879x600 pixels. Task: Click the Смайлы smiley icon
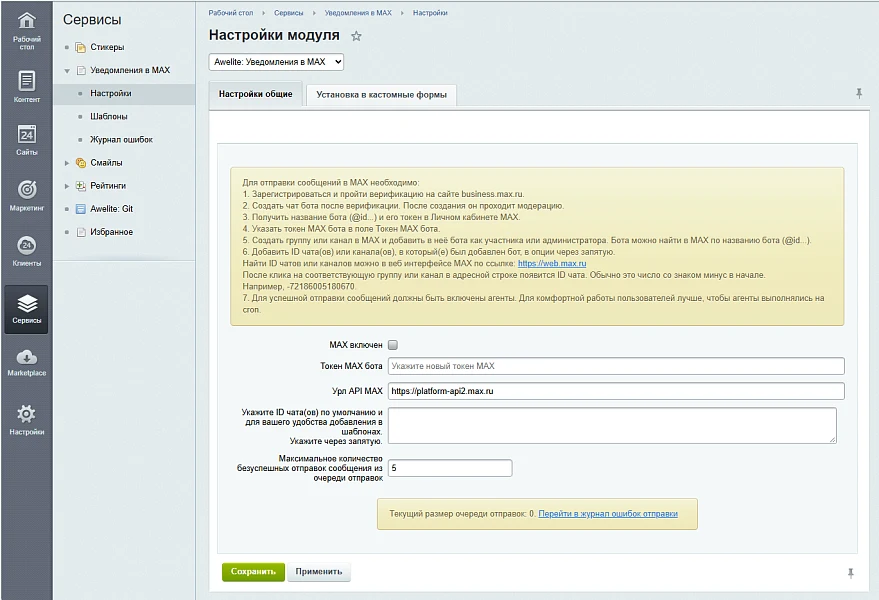[81, 163]
